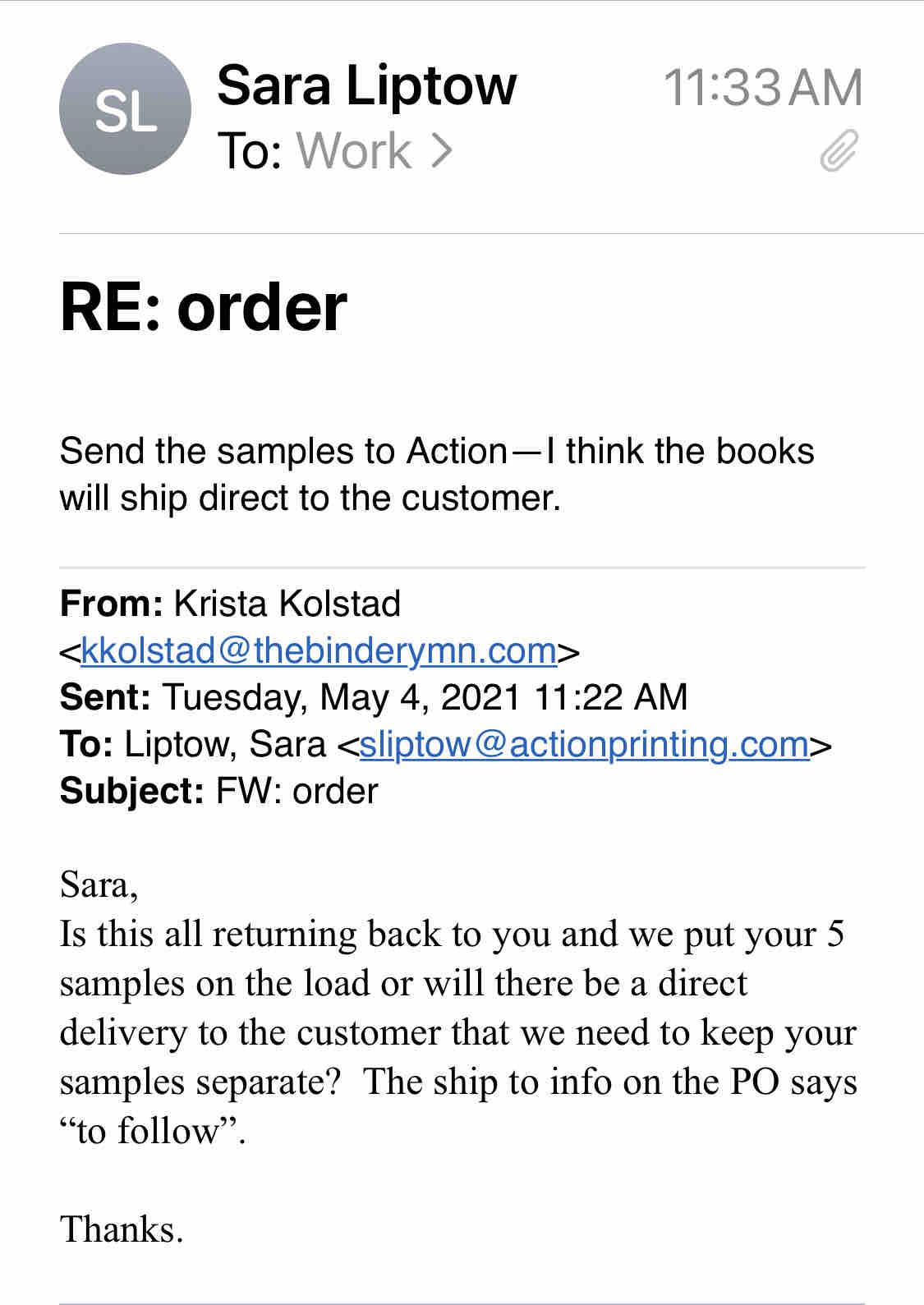Tap the Work recipient label
The height and width of the screenshot is (1305, 924).
tap(354, 151)
